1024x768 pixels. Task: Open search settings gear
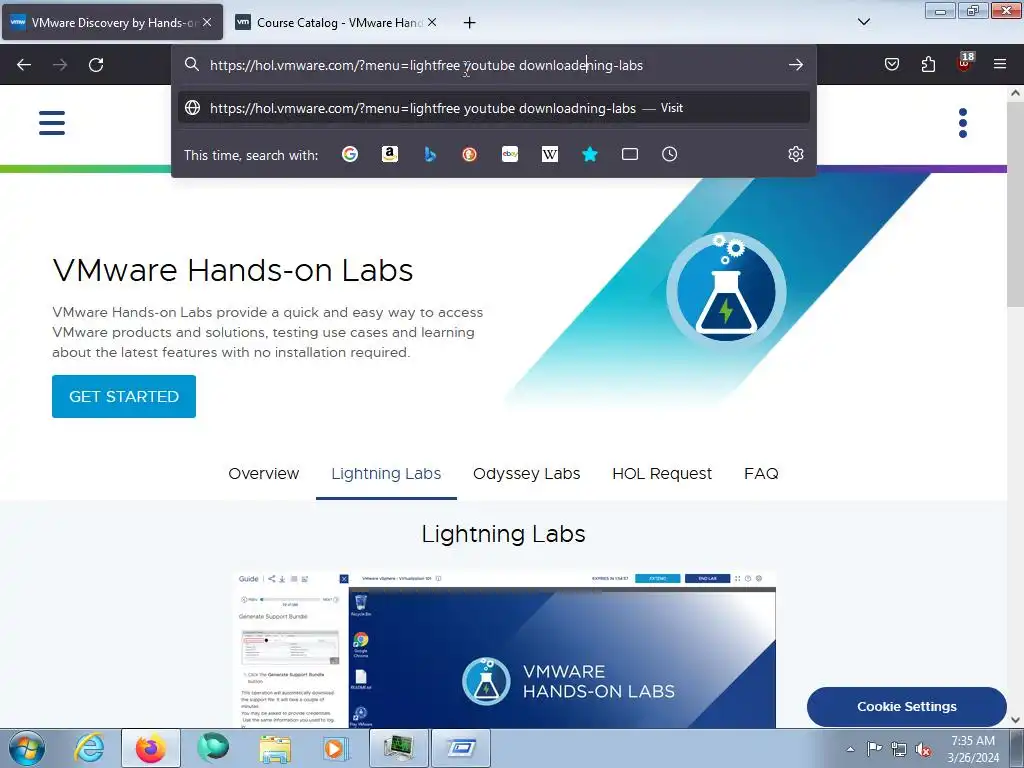pyautogui.click(x=795, y=154)
